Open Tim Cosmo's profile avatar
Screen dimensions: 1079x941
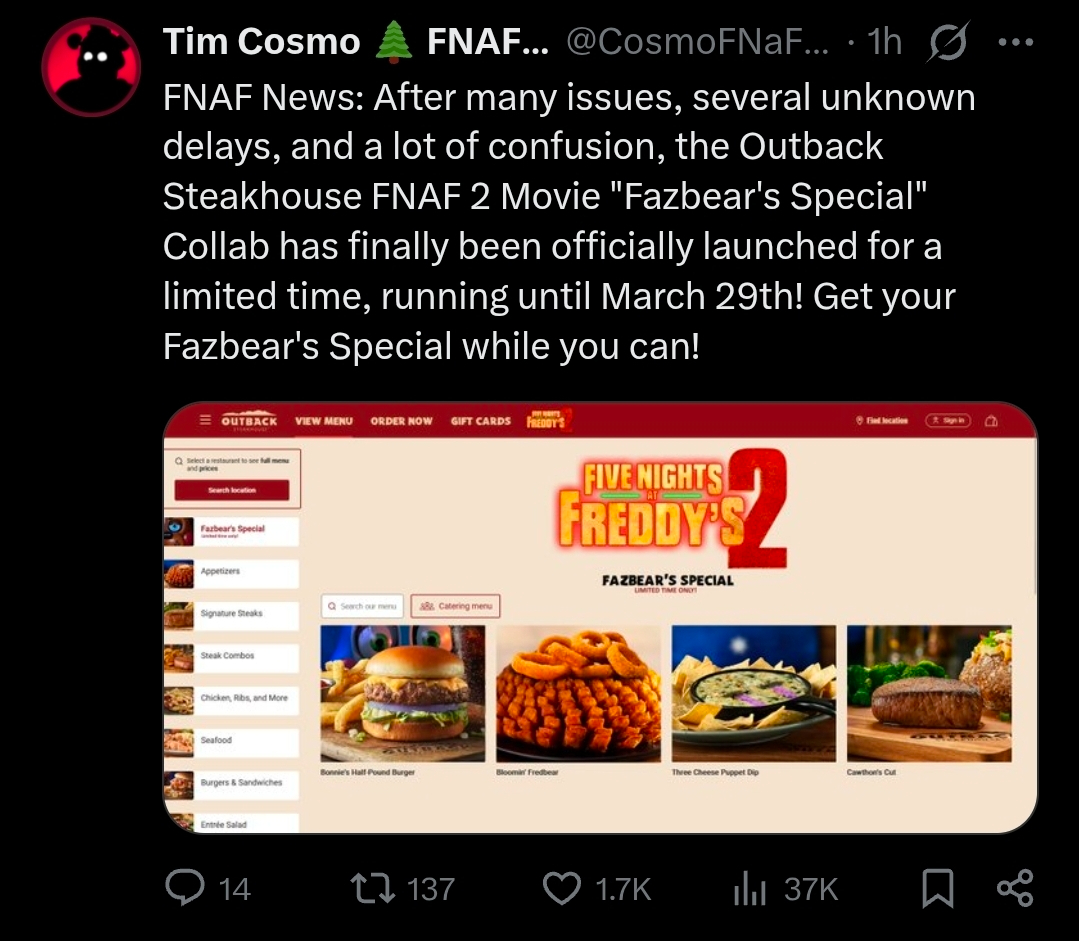click(x=92, y=67)
